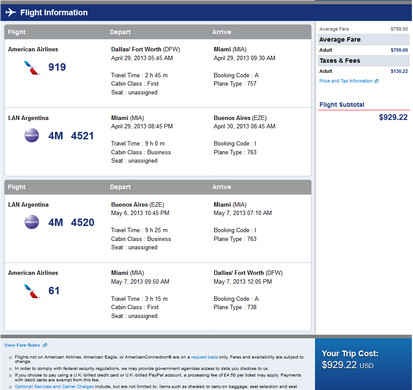Click the LAN Argentina logo for flight 4521
Image resolution: width=413 pixels, height=390 pixels.
(x=32, y=136)
